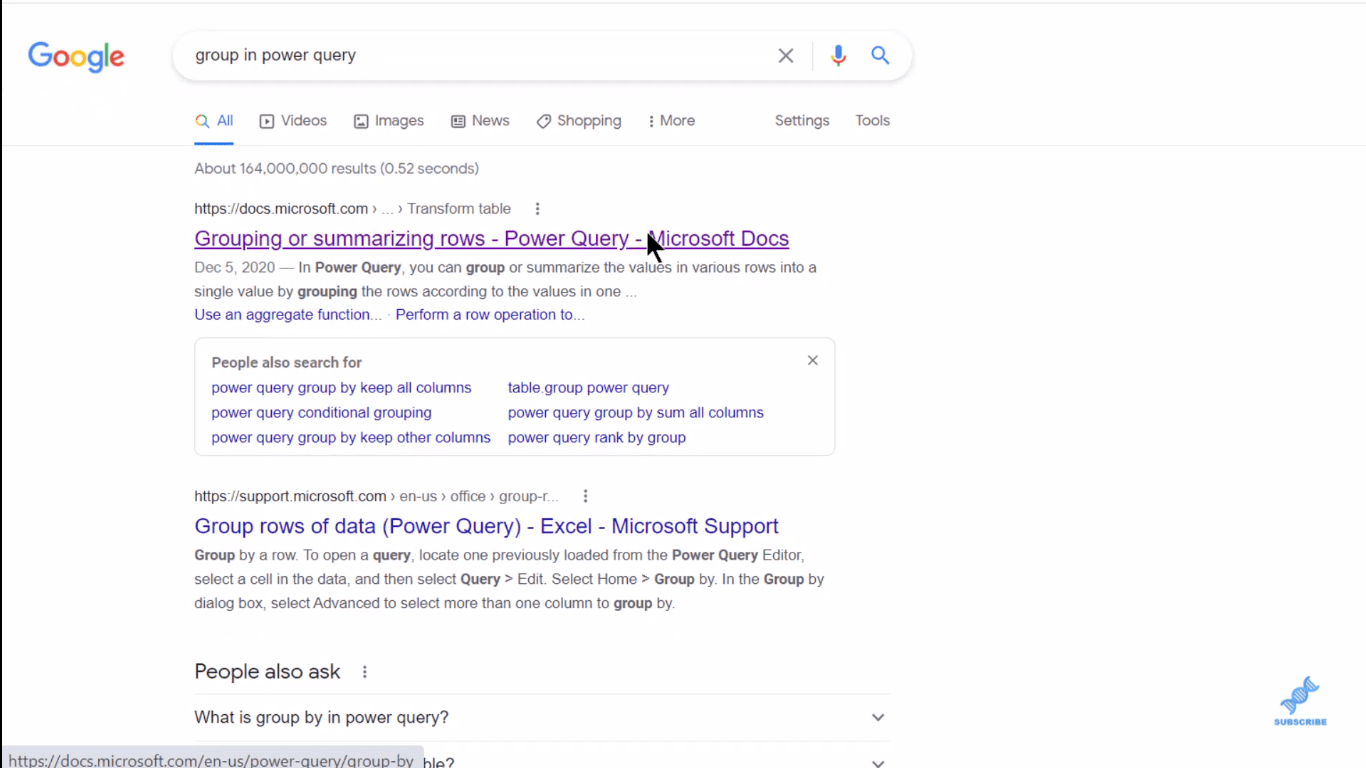This screenshot has width=1366, height=768.
Task: Expand What is group by in power query
Action: pyautogui.click(x=542, y=718)
